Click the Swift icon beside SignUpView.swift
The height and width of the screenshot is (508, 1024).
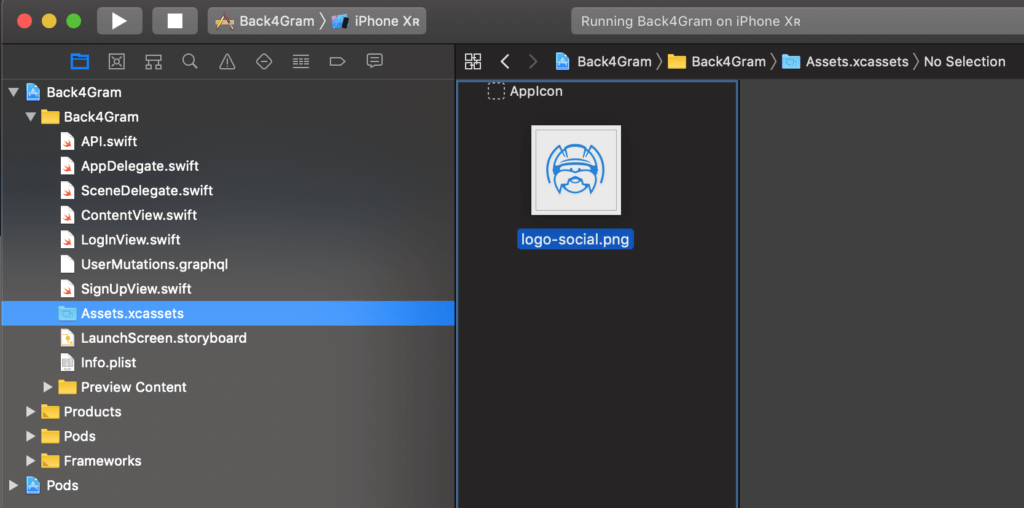coord(67,289)
